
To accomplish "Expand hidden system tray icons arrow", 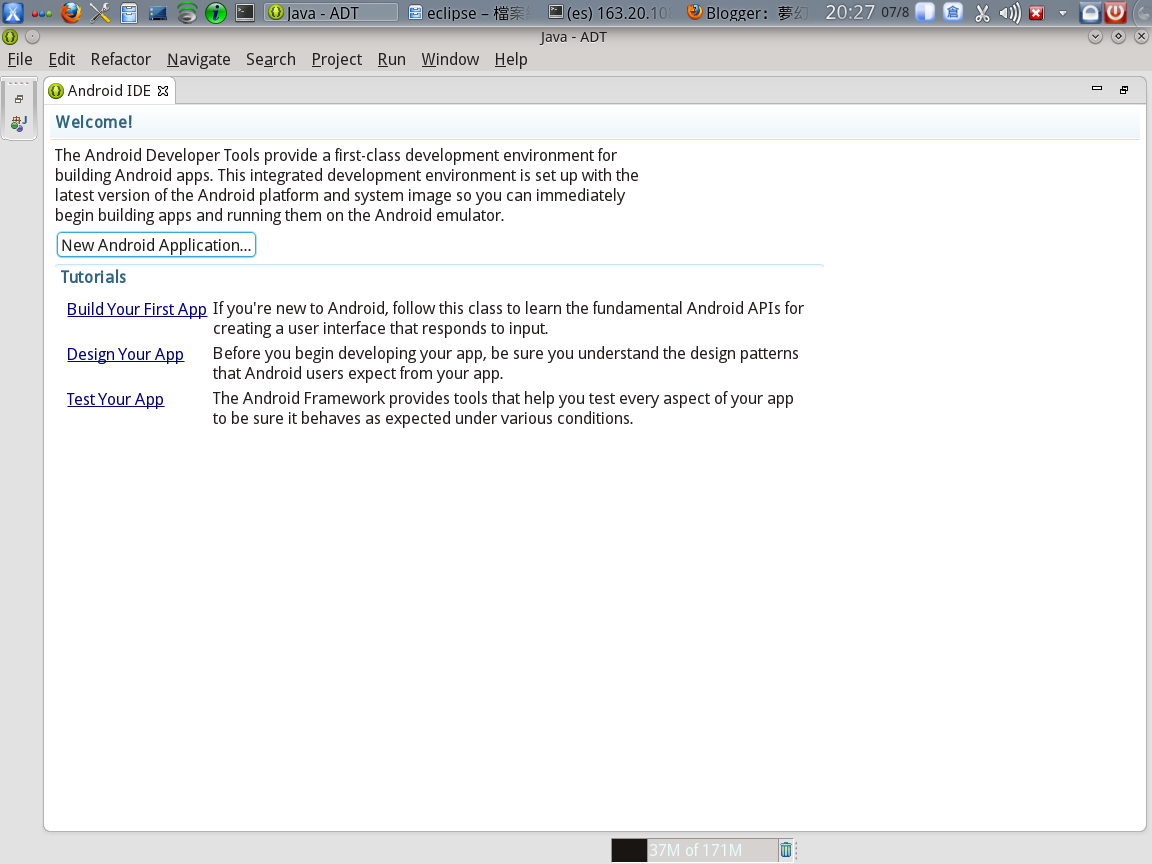I will 1062,13.
